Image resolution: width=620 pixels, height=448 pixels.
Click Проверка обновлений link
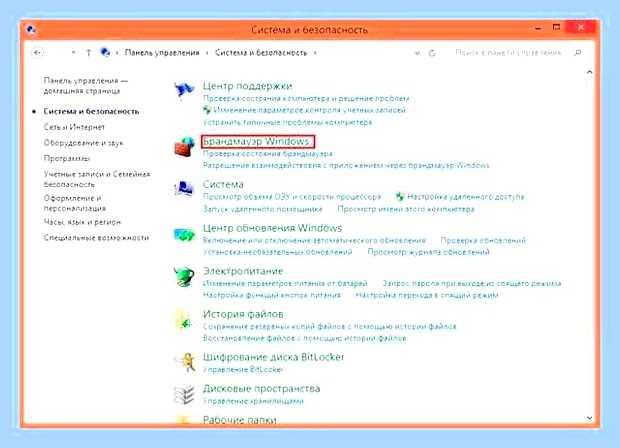point(483,240)
